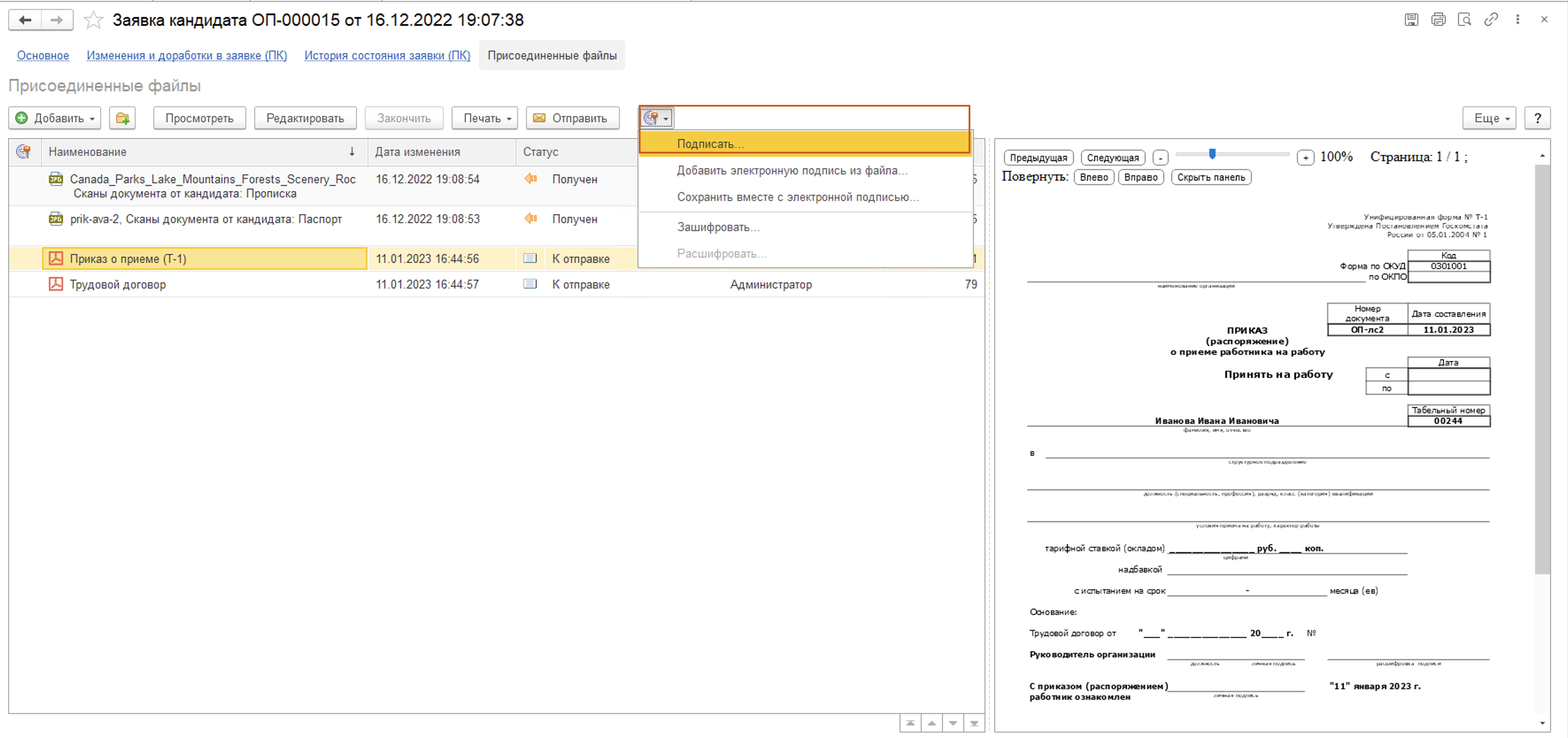Close the Заявка кандидата form
The height and width of the screenshot is (738, 1568).
pyautogui.click(x=1544, y=19)
